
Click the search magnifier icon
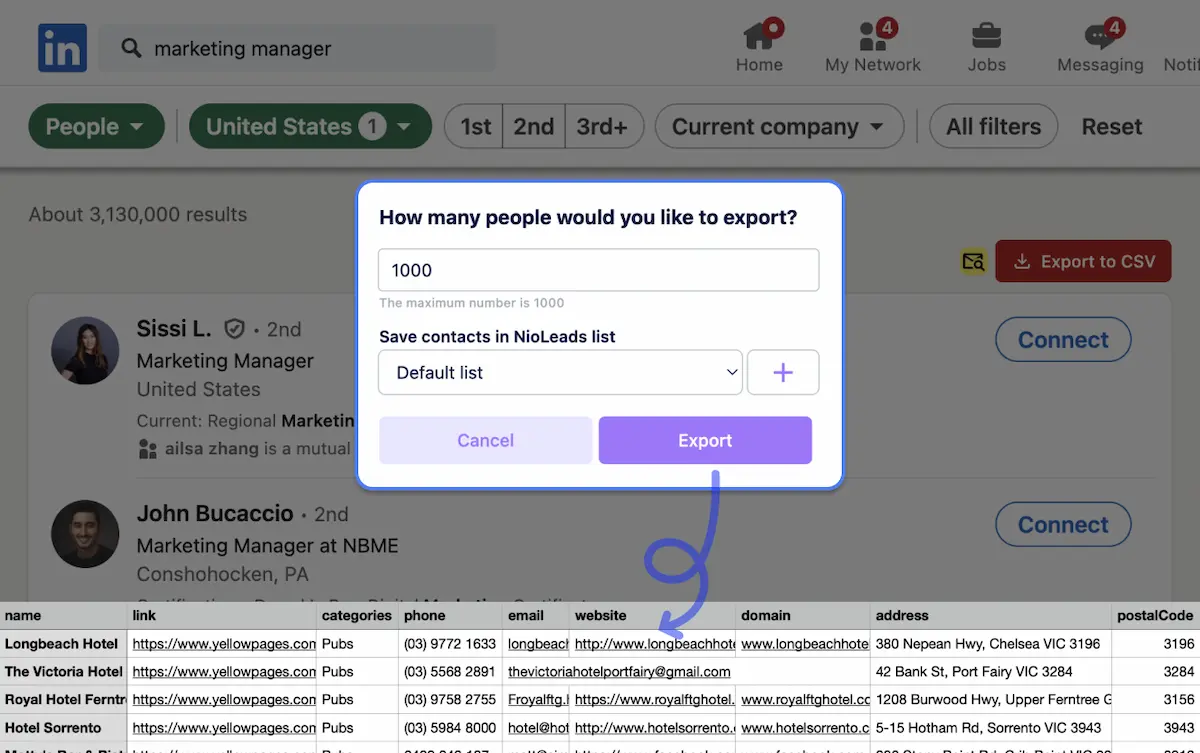[131, 48]
